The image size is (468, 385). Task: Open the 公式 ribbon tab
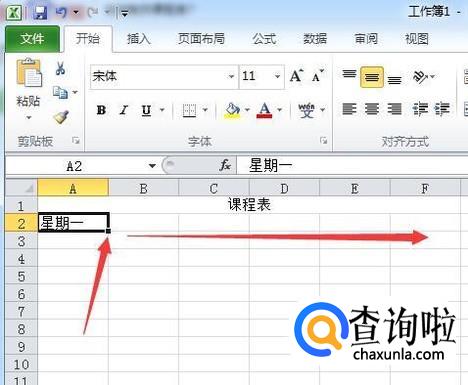264,39
